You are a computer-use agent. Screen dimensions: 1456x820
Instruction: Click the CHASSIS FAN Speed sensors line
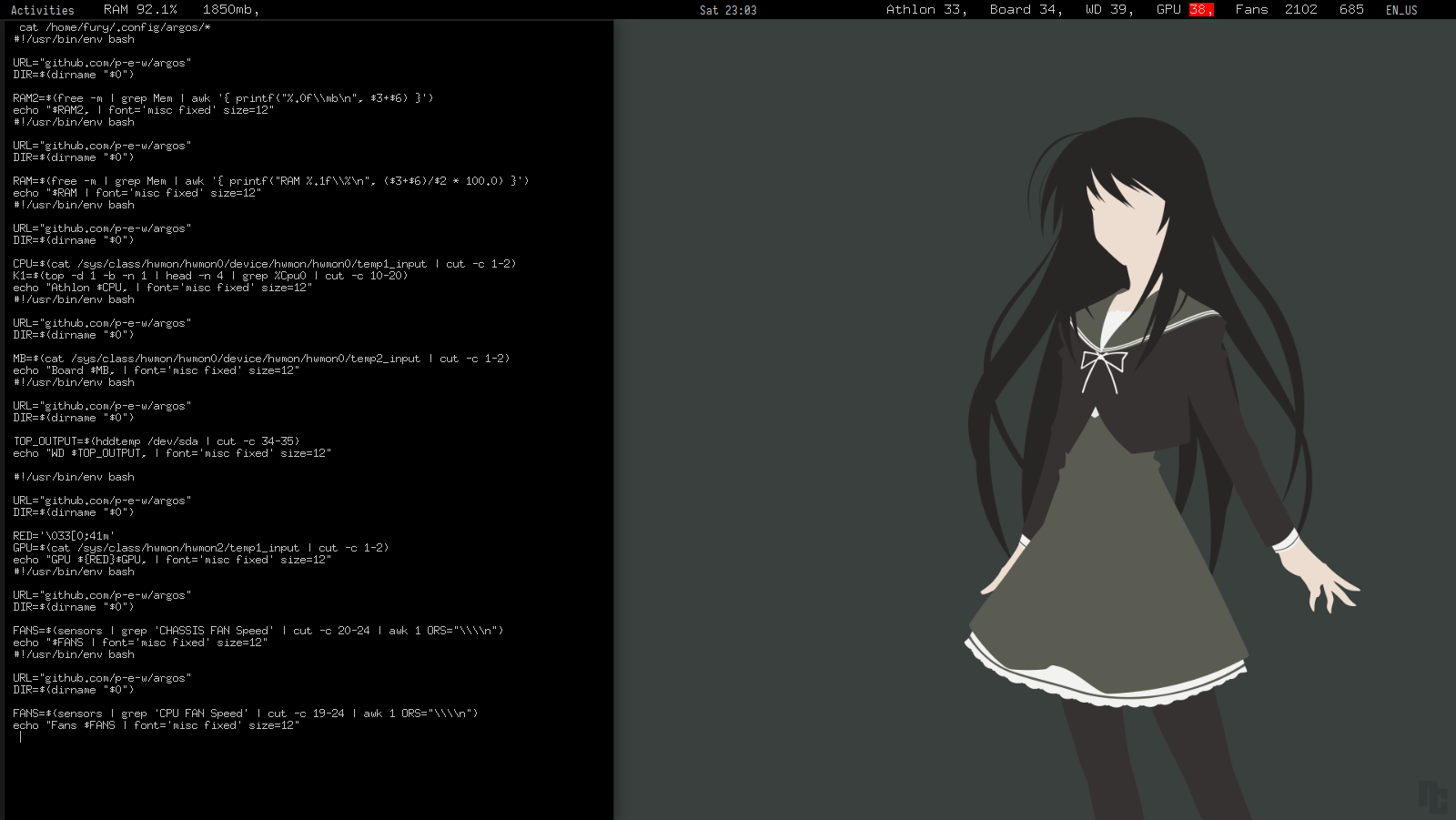point(258,631)
